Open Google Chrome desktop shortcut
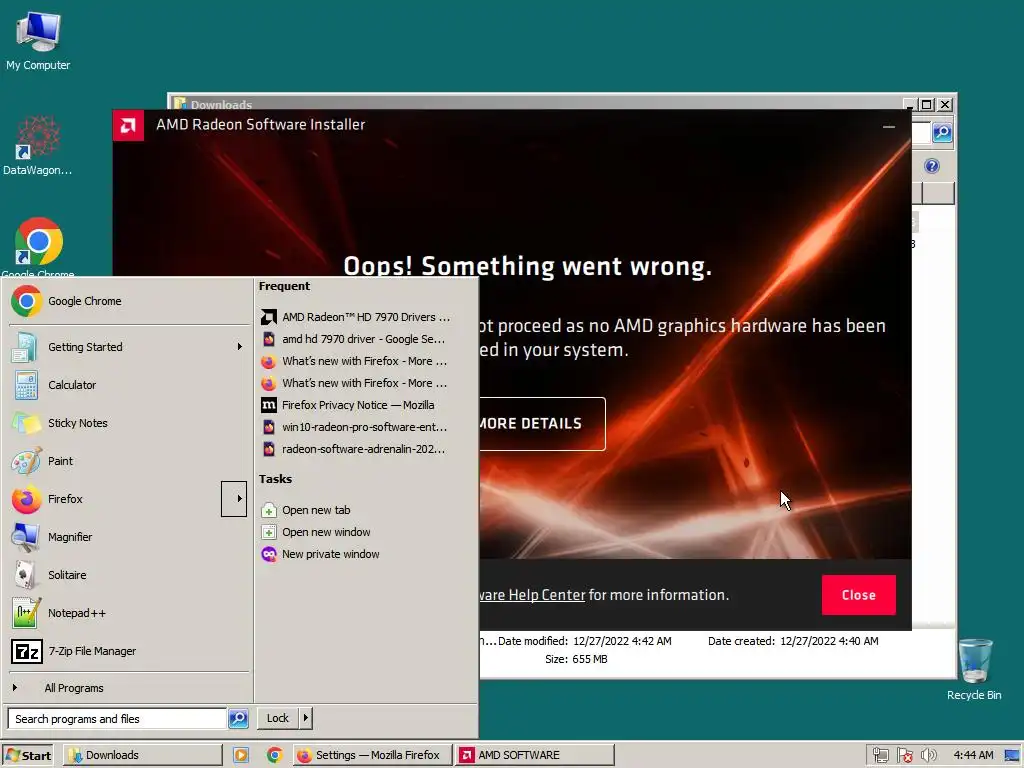The height and width of the screenshot is (768, 1024). pos(38,247)
